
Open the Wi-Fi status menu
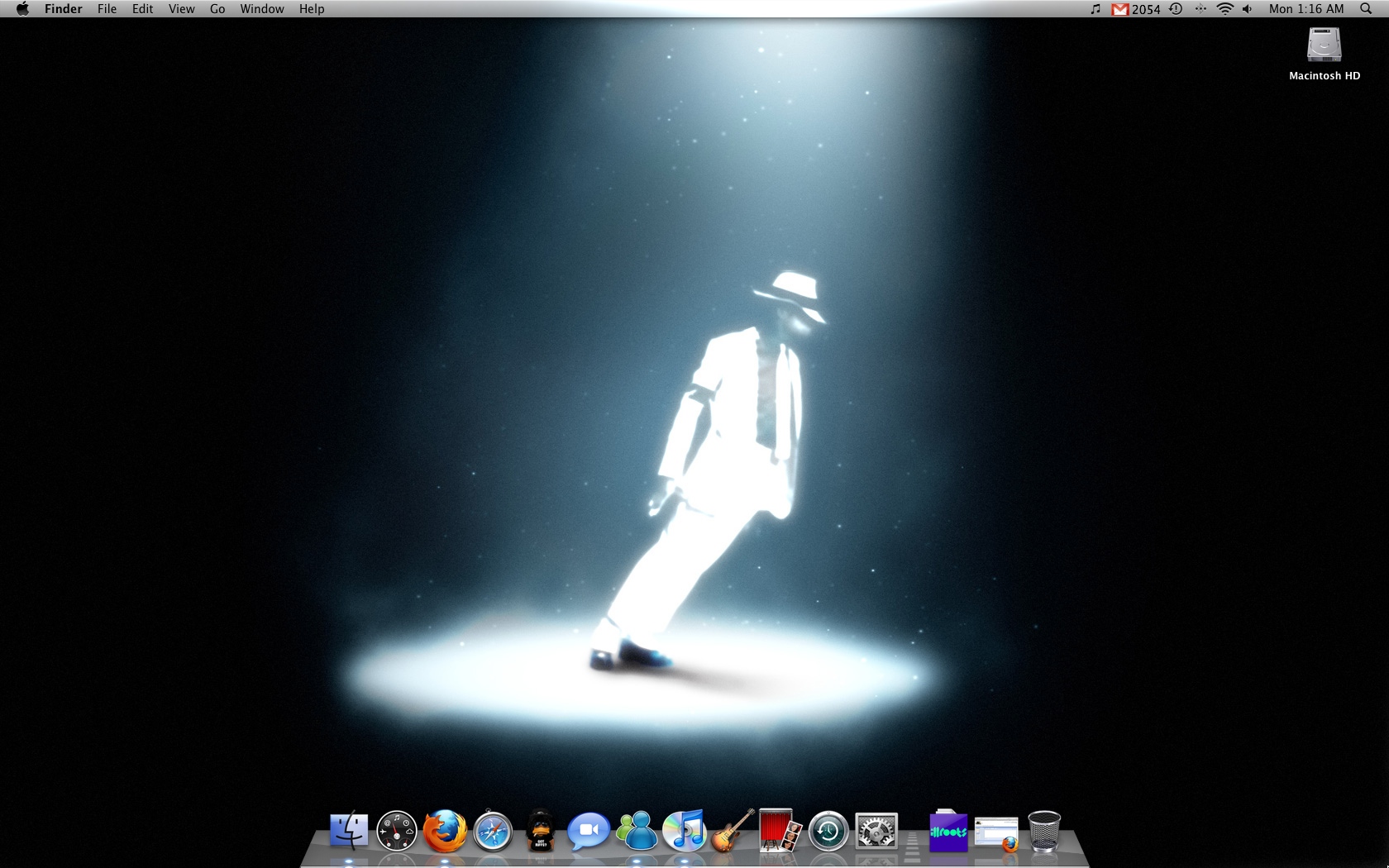click(1224, 9)
